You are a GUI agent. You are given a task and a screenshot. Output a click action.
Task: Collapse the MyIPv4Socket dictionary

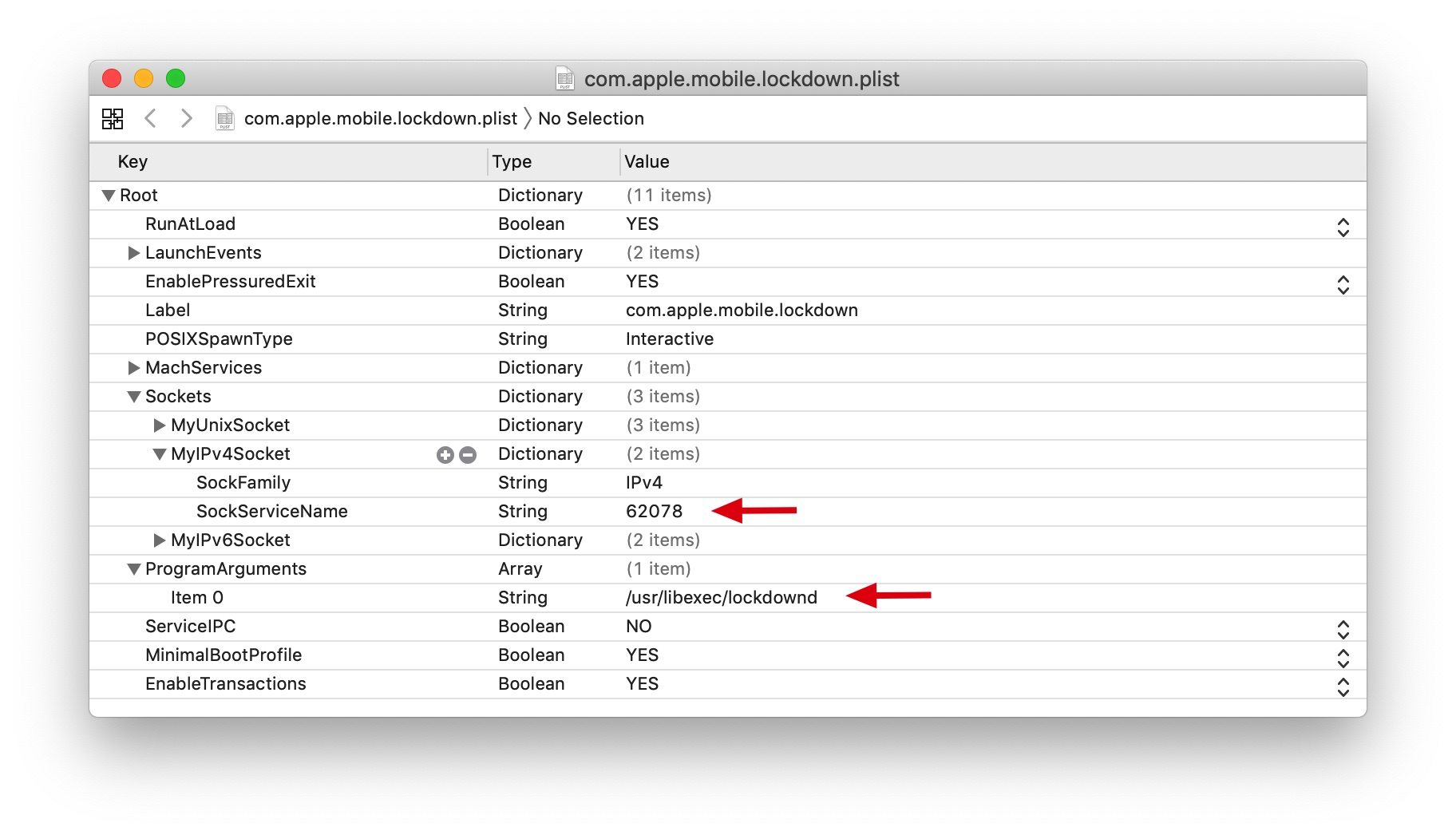[x=160, y=454]
